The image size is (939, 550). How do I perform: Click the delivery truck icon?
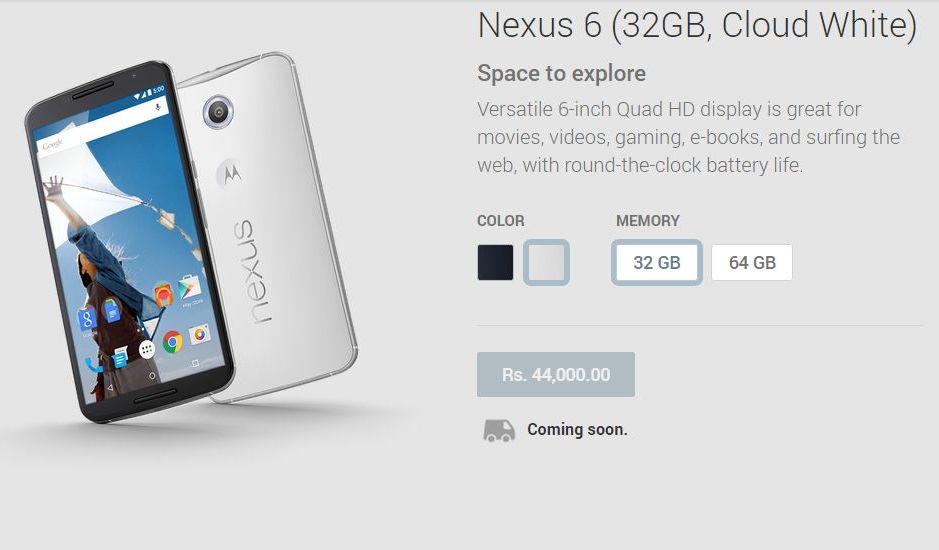pos(499,430)
